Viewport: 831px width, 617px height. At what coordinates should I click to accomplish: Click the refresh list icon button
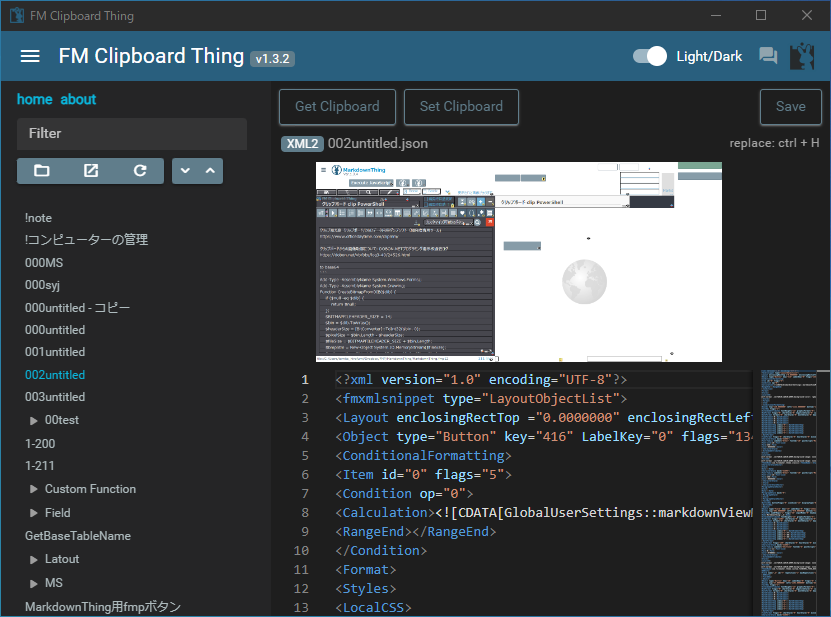(x=140, y=171)
